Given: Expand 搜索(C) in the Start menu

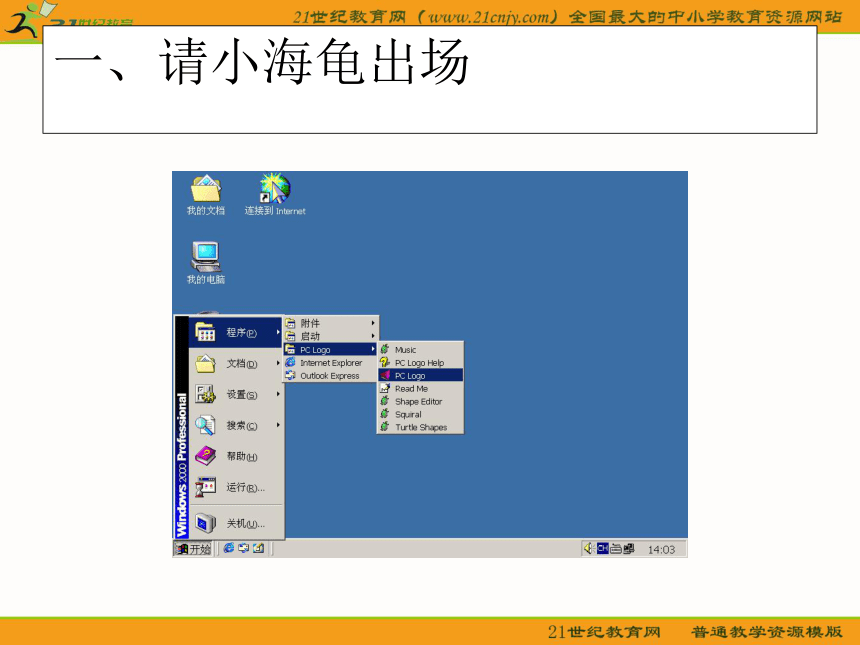Looking at the screenshot, I should tap(235, 425).
